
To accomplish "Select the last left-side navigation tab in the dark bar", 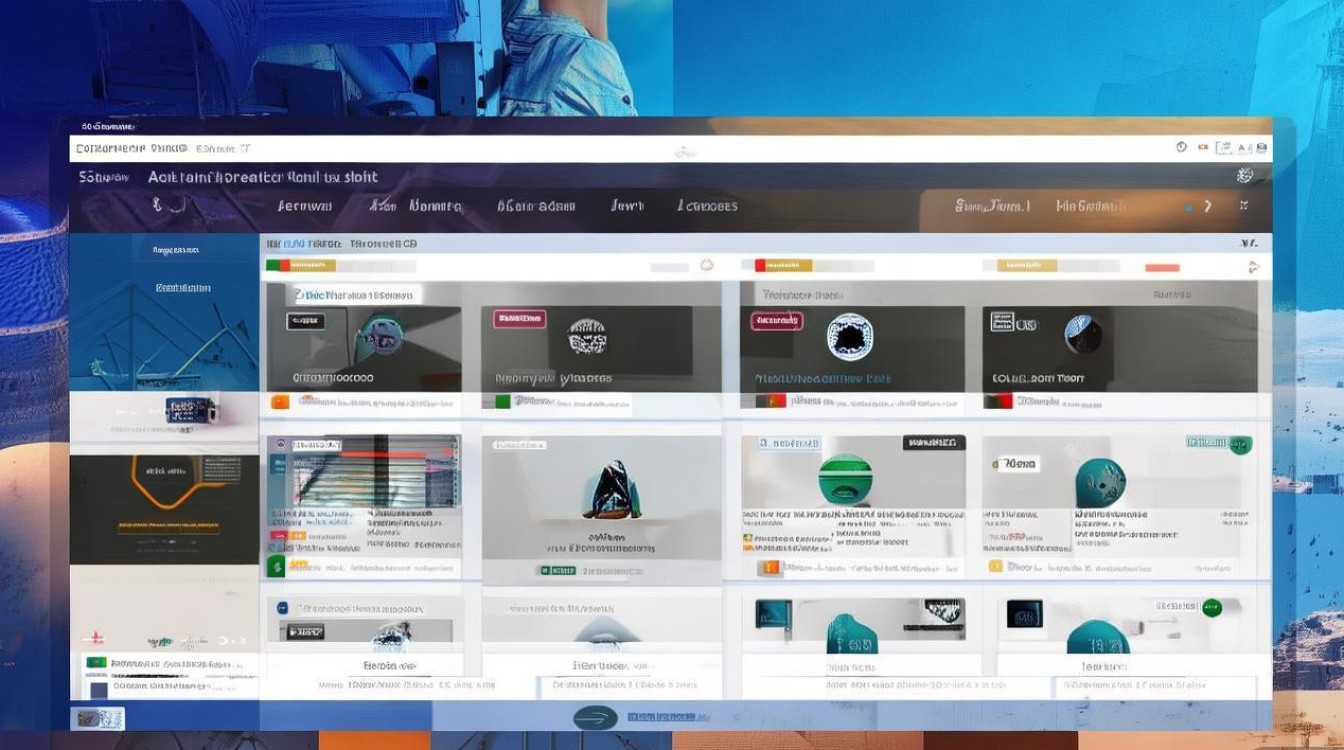I will pos(707,206).
